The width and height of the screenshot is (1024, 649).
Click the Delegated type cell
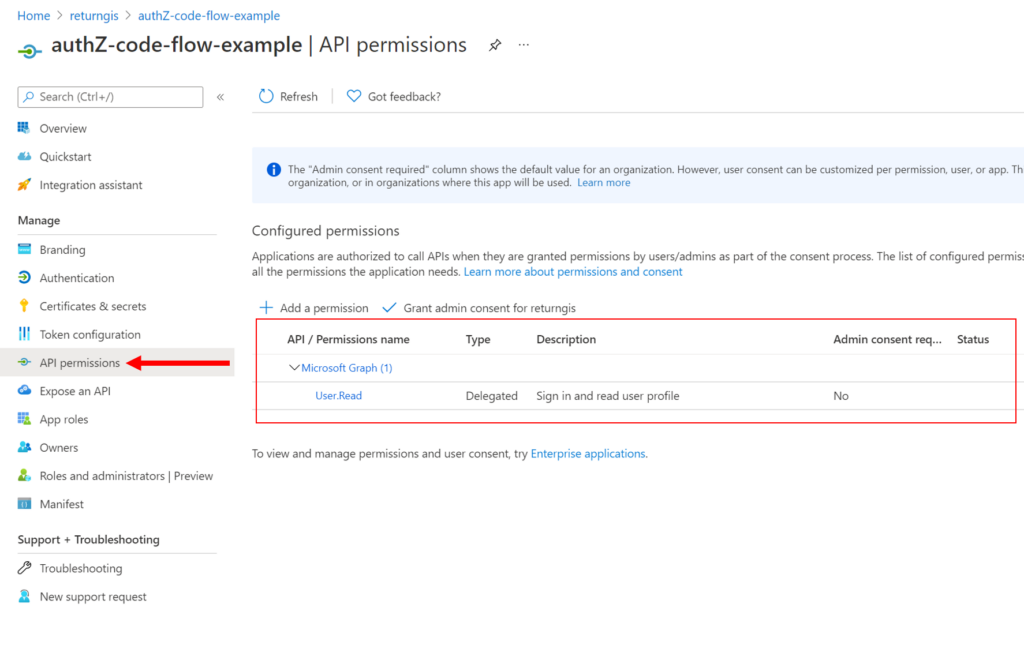(x=491, y=396)
